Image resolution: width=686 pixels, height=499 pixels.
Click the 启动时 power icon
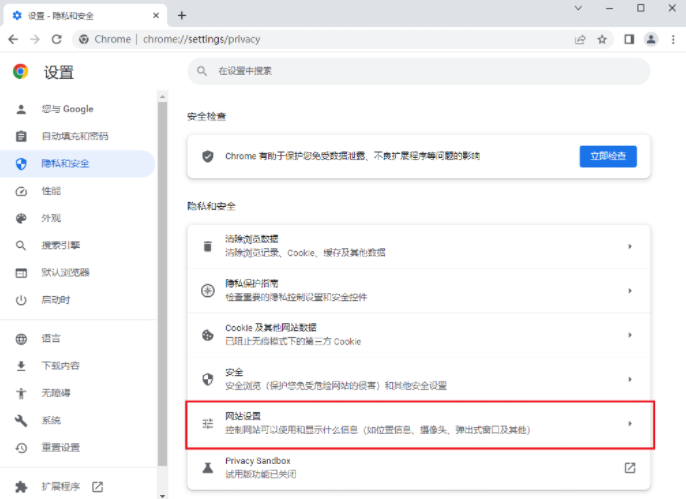tap(21, 300)
